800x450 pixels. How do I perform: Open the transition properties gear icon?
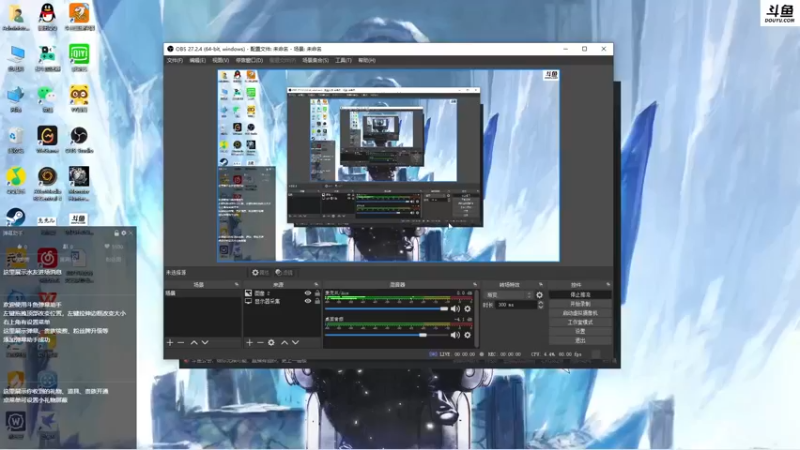click(539, 295)
